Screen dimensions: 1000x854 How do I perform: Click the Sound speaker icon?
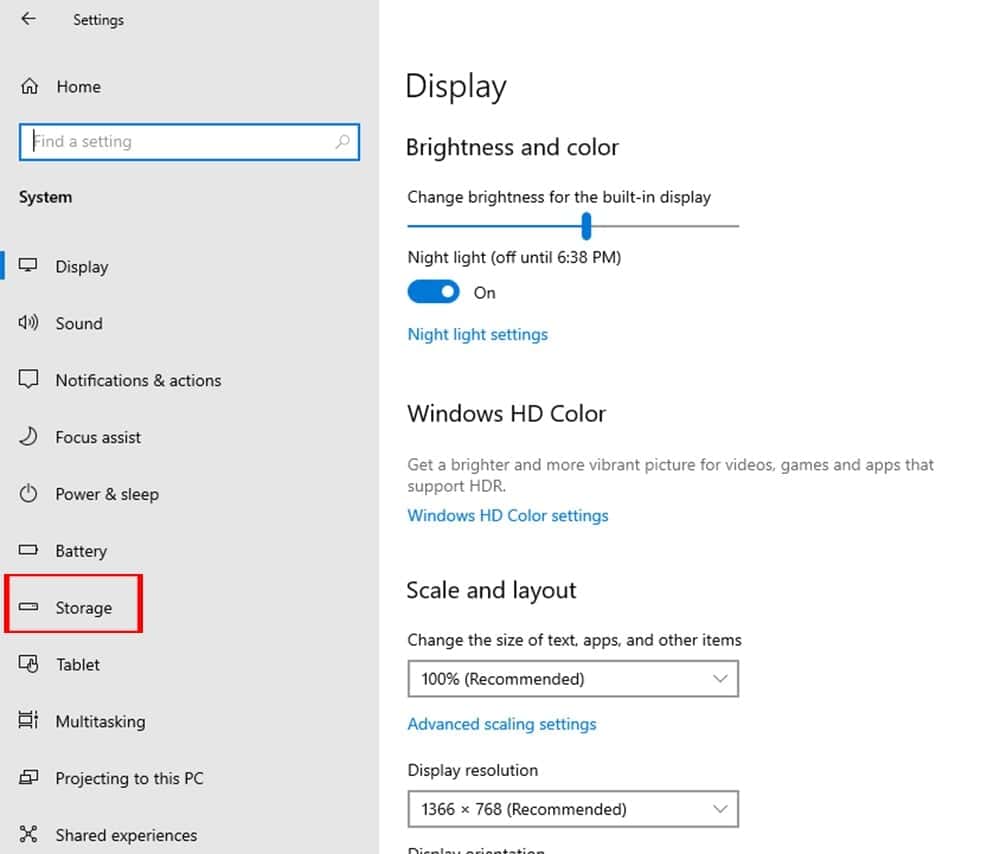point(29,323)
